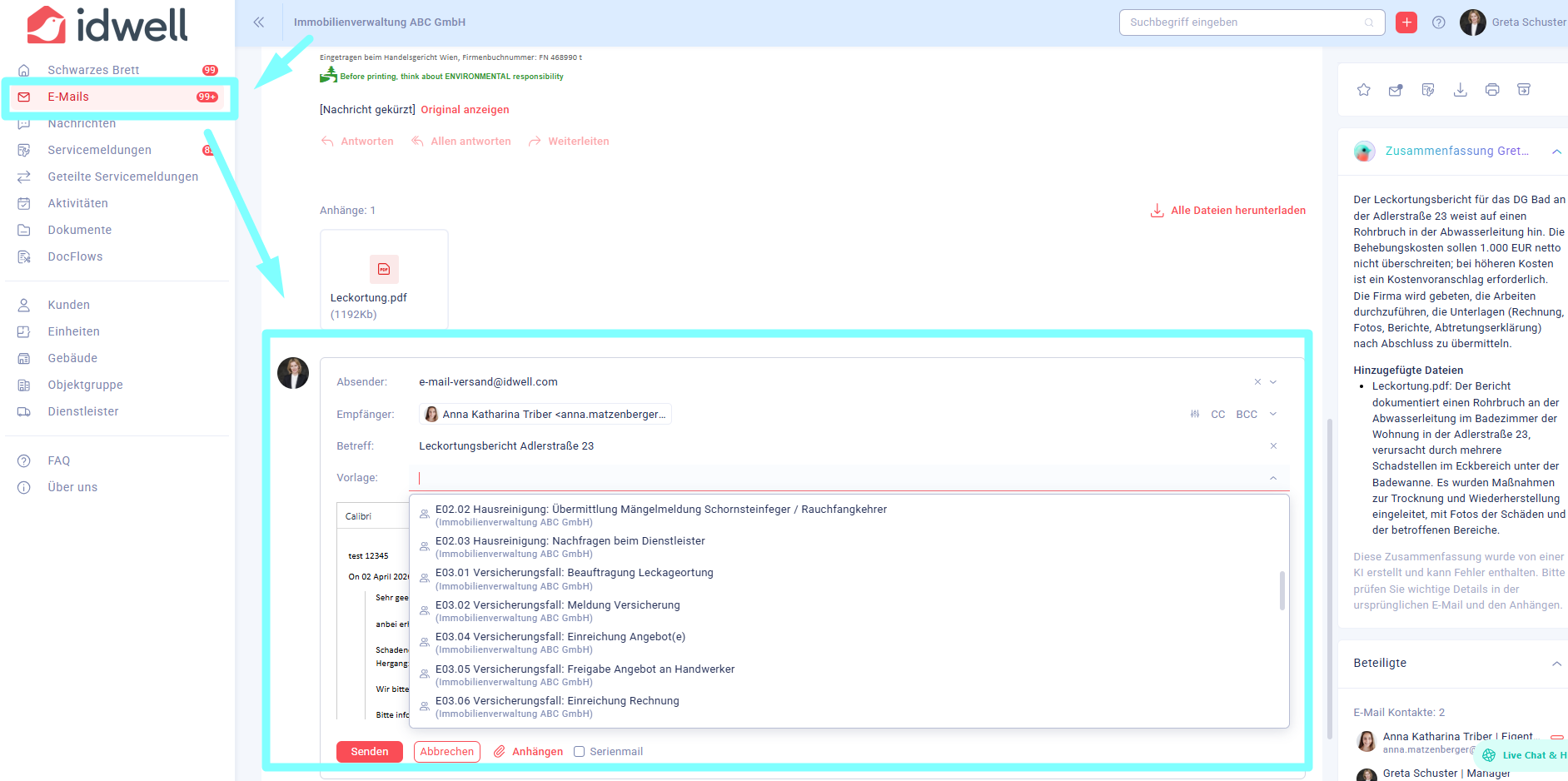Image resolution: width=1568 pixels, height=781 pixels.
Task: Click the idwell logo
Action: click(107, 25)
